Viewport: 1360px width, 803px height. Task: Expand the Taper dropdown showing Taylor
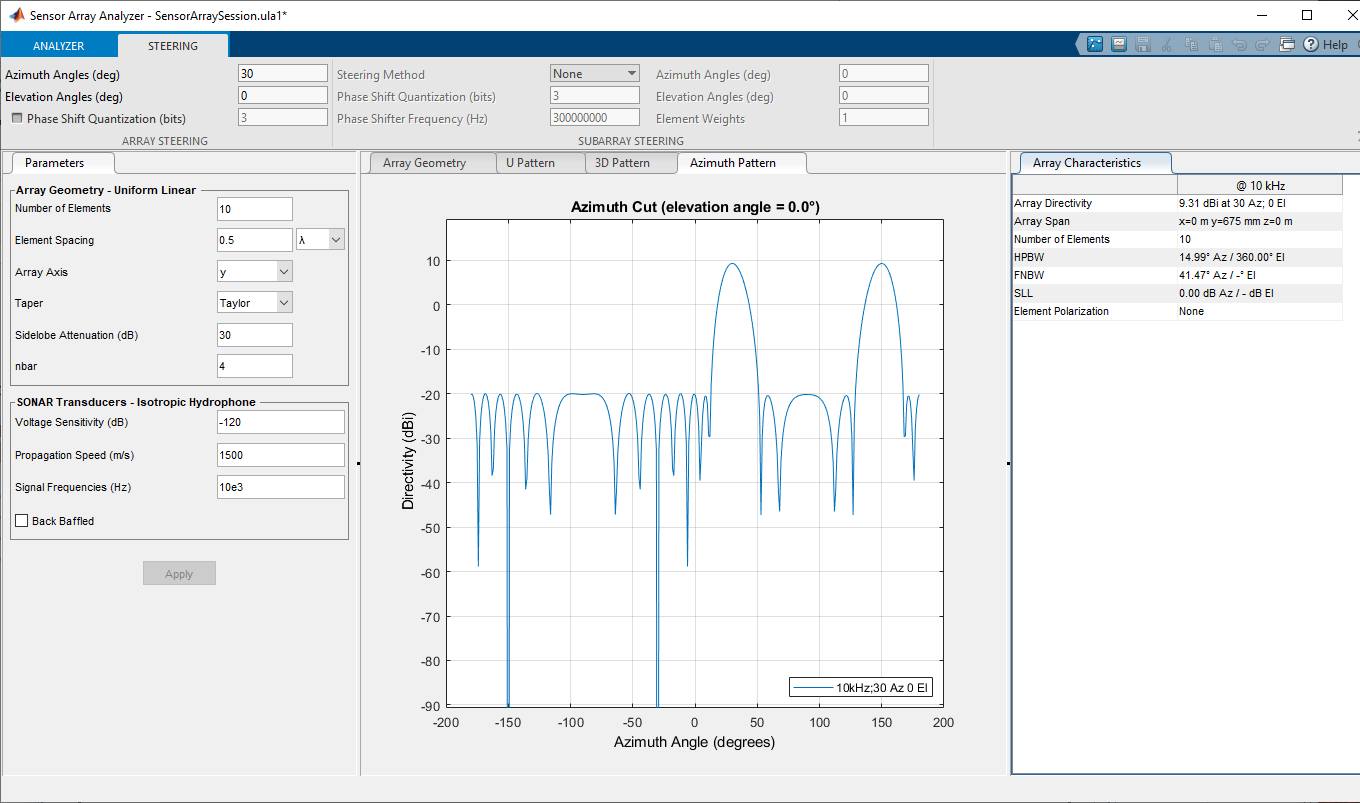tap(255, 303)
